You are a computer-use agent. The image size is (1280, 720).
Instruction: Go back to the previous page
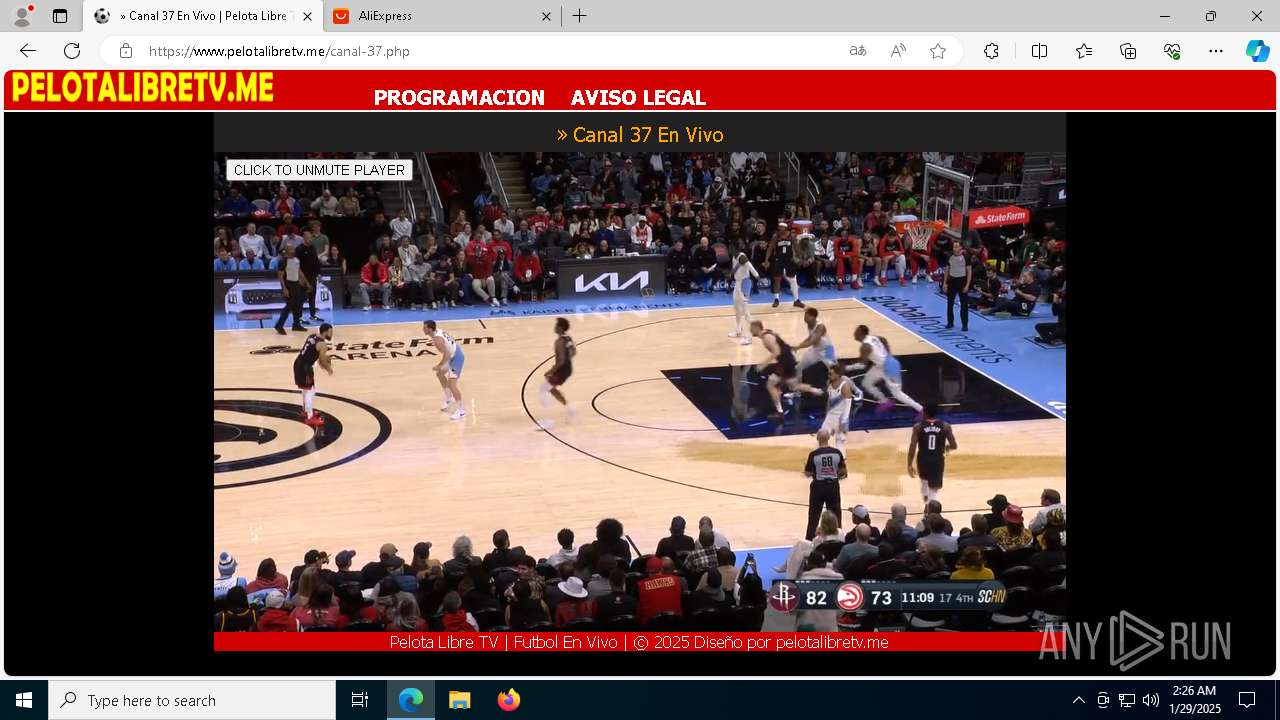[28, 51]
